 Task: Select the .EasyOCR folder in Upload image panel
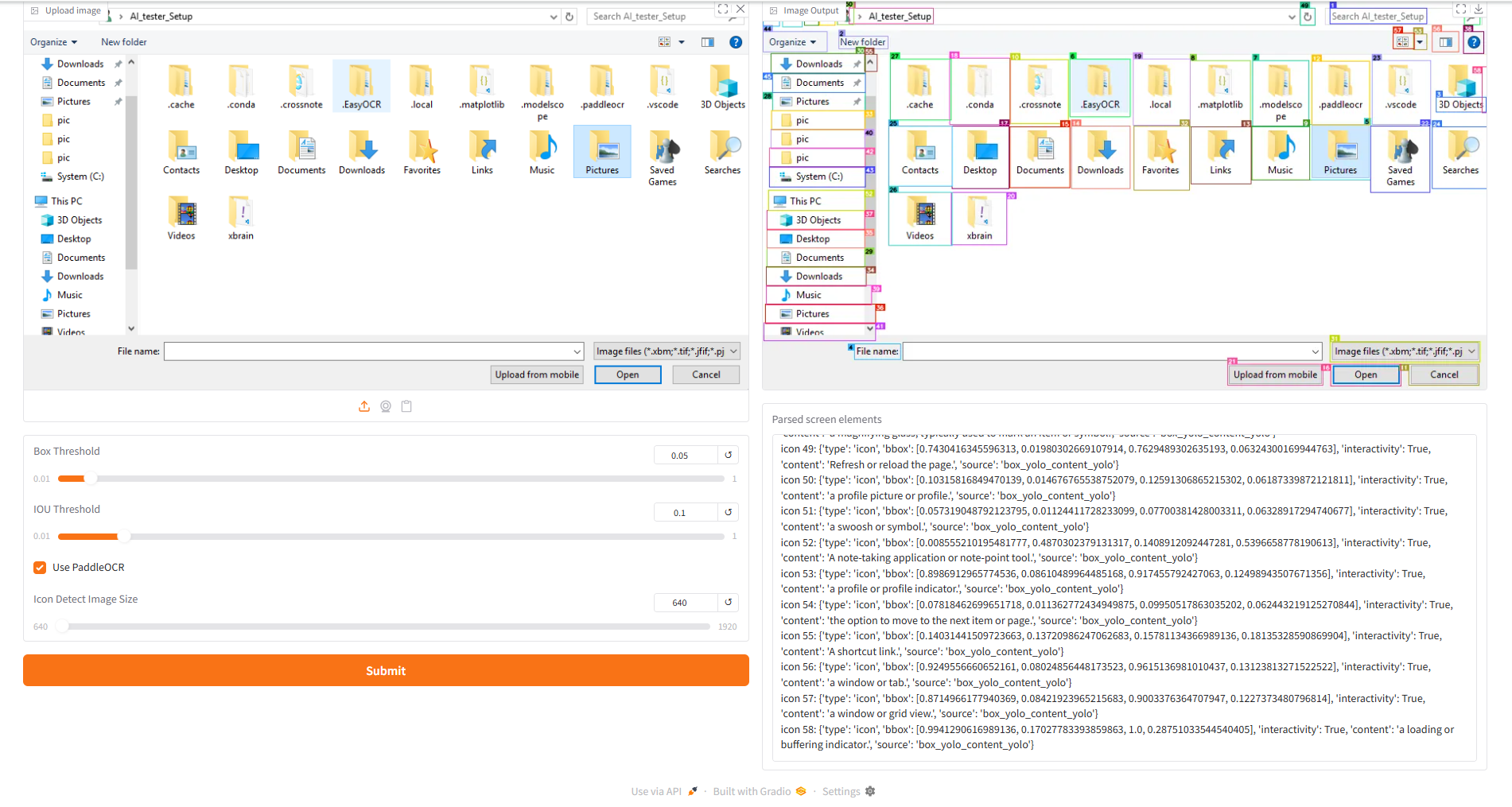pyautogui.click(x=362, y=87)
